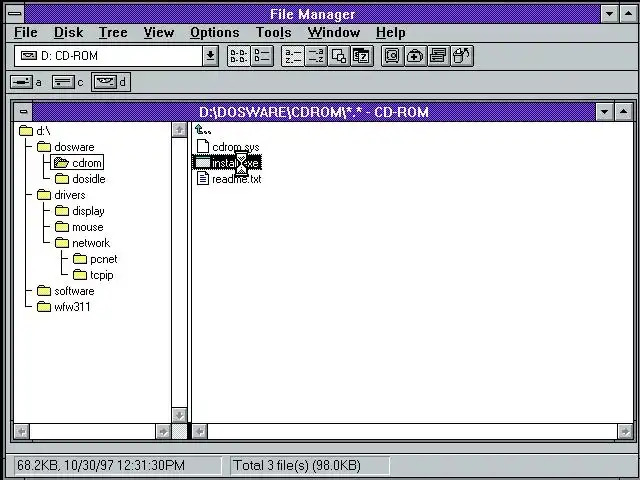Select the pcnet folder in tree
This screenshot has height=480, width=640.
95,259
